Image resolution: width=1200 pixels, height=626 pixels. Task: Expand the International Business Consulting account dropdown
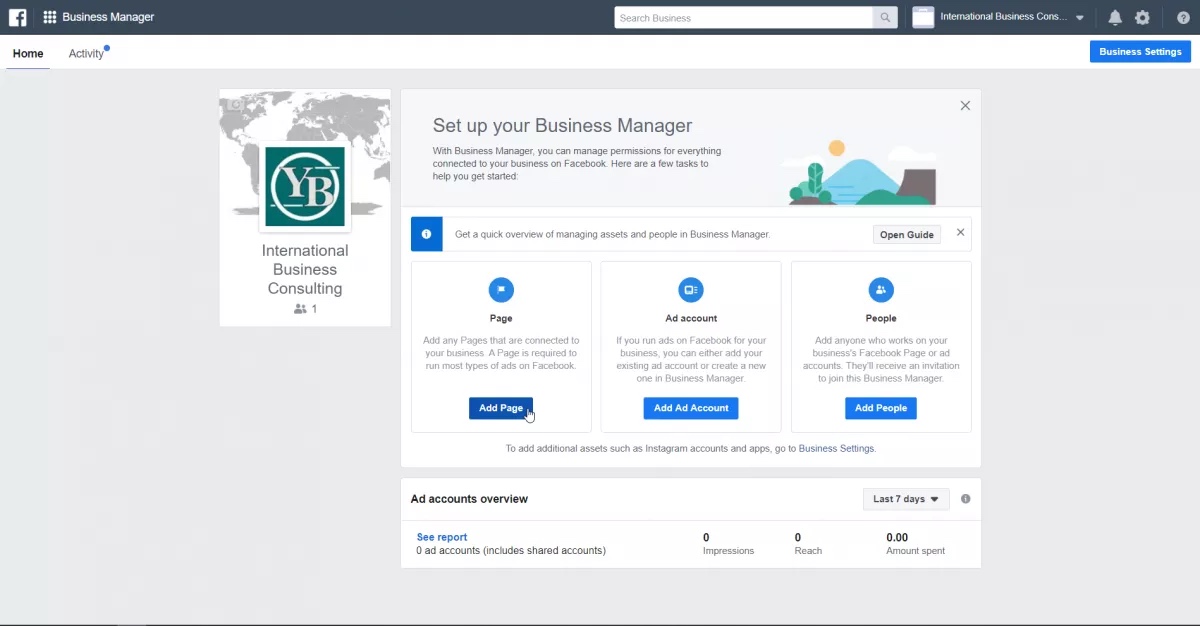pyautogui.click(x=1080, y=18)
